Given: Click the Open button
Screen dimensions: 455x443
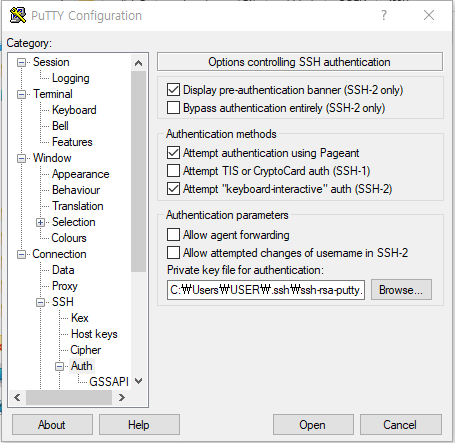Looking at the screenshot, I should (x=313, y=425).
